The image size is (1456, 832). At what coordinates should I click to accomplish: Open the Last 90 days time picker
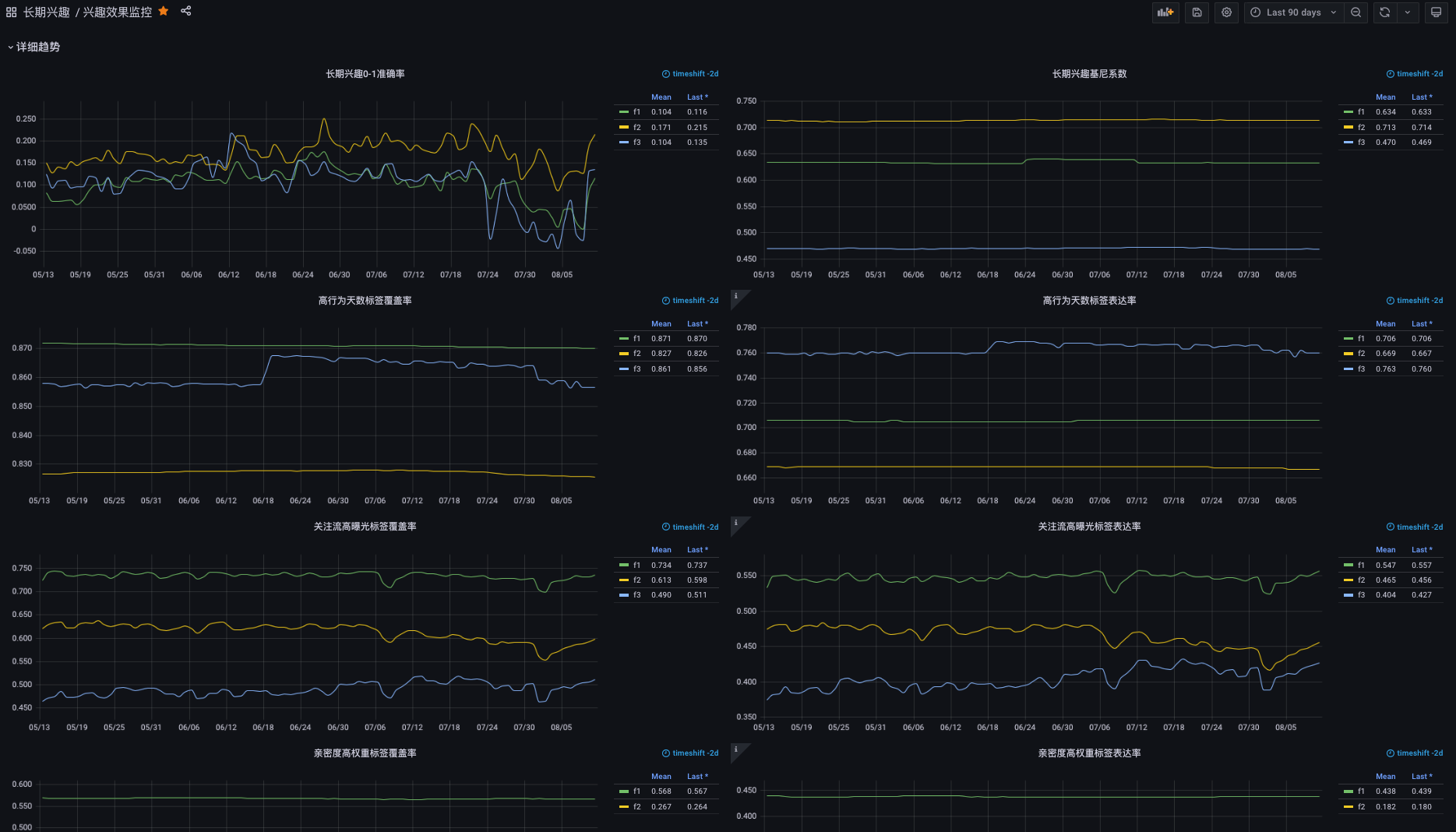click(1293, 12)
